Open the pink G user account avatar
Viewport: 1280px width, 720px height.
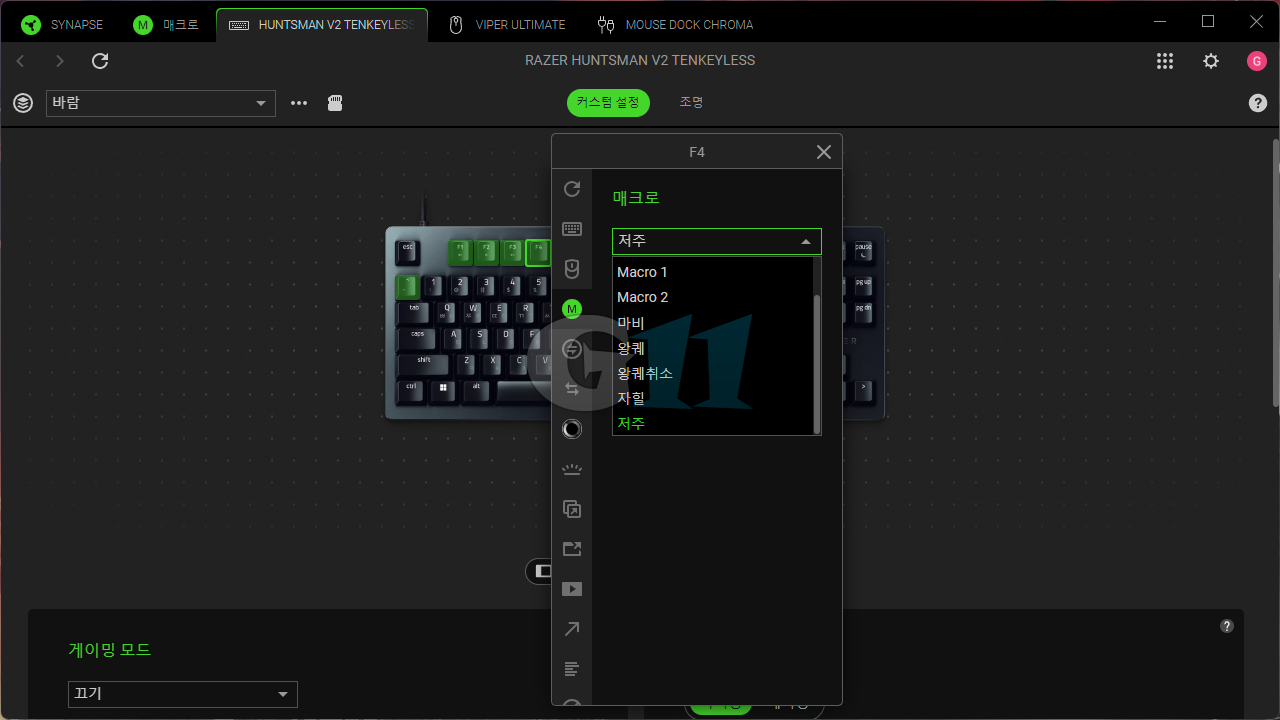[1257, 61]
